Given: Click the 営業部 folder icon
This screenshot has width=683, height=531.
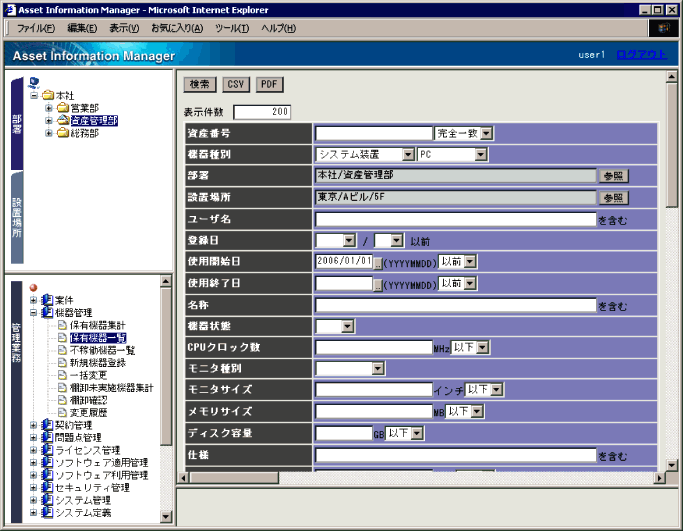Looking at the screenshot, I should point(62,108).
